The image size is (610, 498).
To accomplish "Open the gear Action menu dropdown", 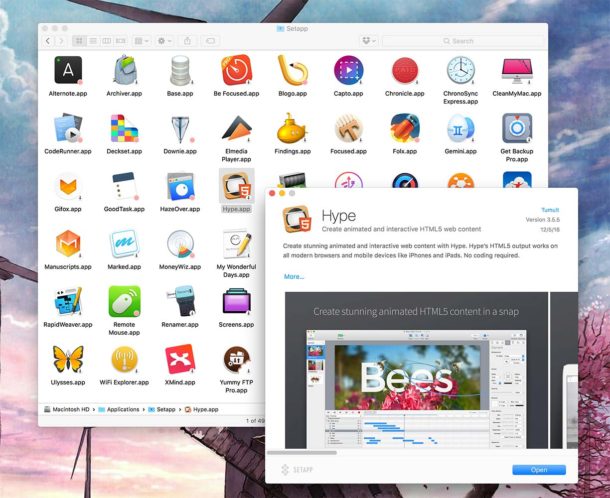I will [166, 41].
